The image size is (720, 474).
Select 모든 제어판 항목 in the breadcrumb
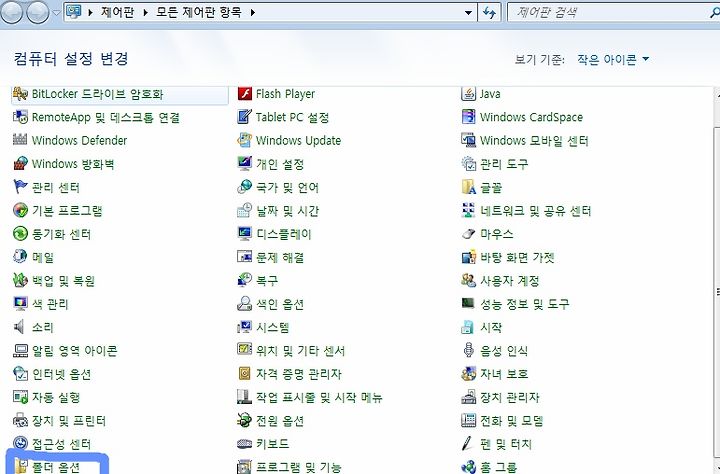click(x=199, y=12)
